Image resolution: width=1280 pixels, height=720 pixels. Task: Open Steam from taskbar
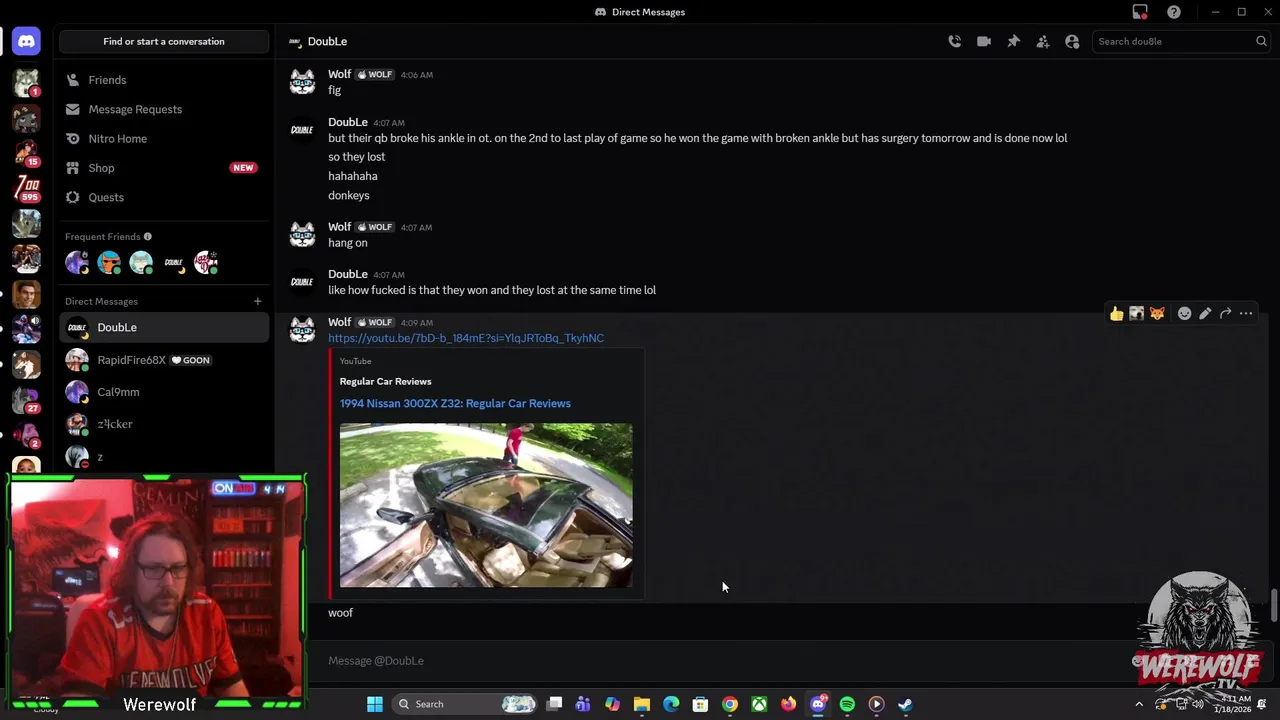coord(905,704)
